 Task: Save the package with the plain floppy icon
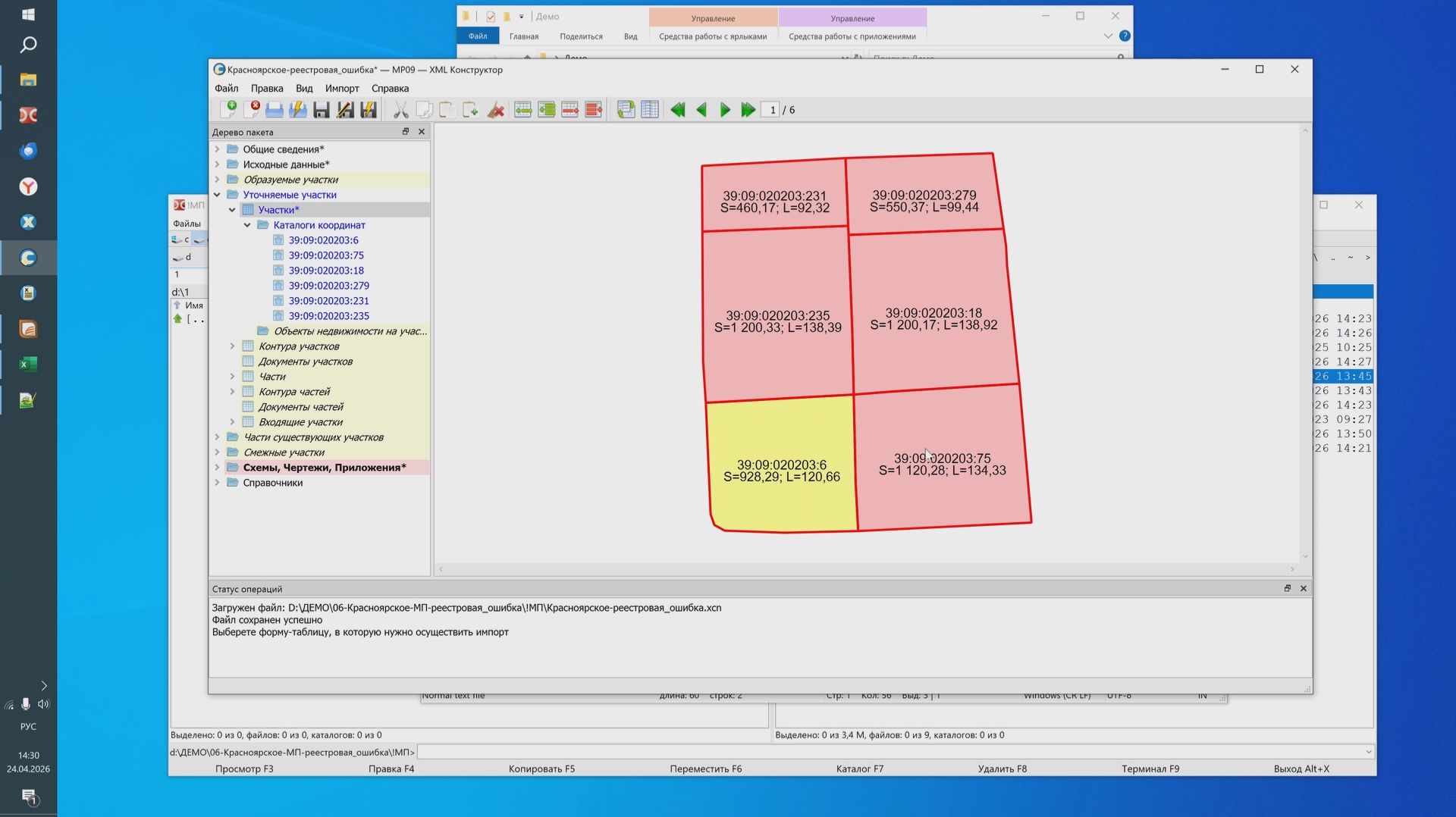coord(322,110)
